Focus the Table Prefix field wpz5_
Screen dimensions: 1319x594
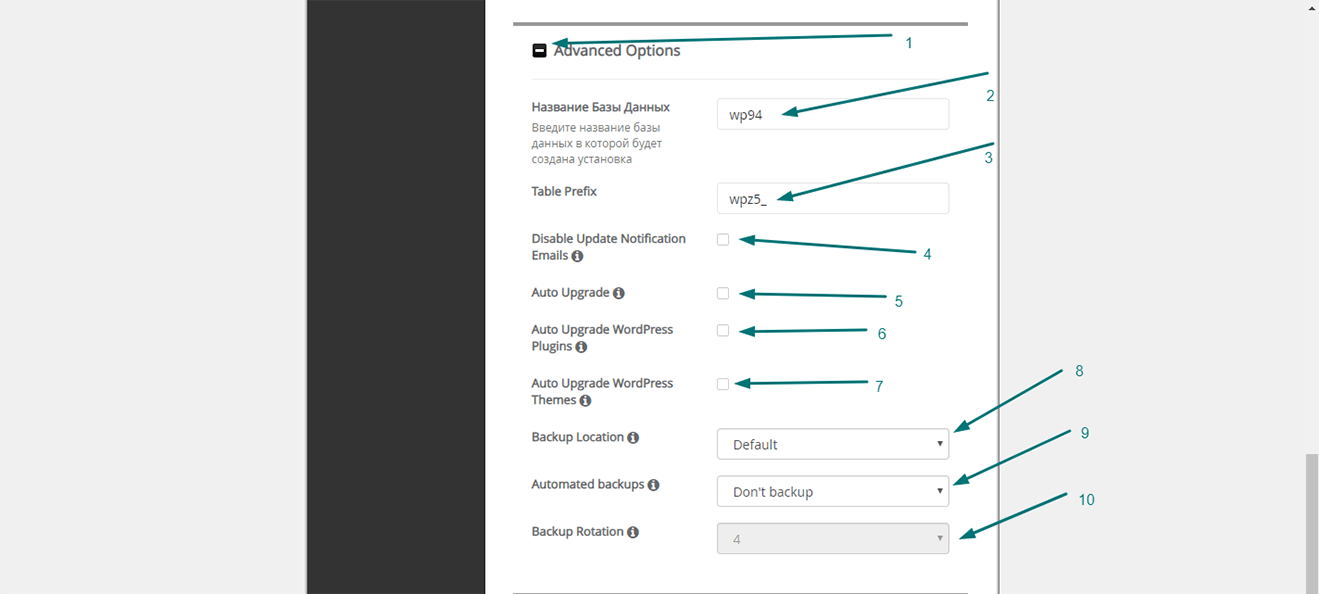[x=833, y=198]
